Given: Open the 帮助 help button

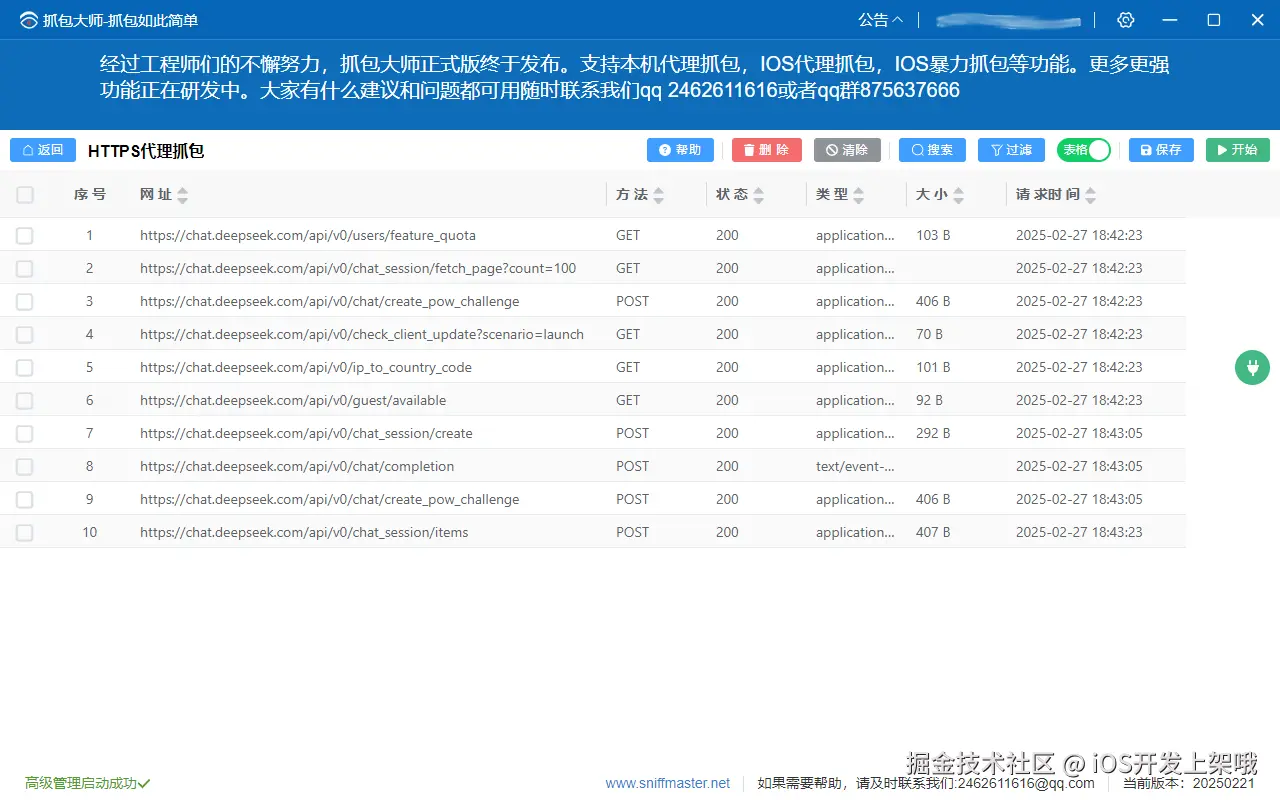Looking at the screenshot, I should (680, 150).
